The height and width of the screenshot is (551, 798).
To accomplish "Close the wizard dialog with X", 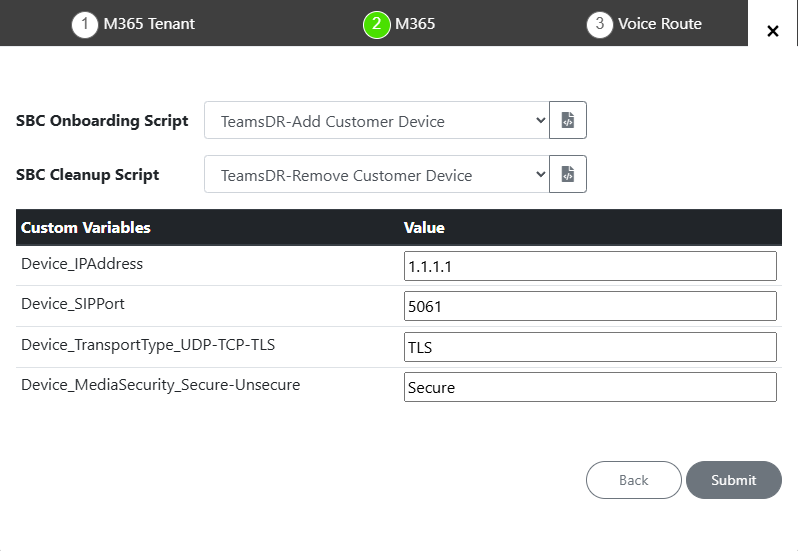I will pyautogui.click(x=772, y=31).
